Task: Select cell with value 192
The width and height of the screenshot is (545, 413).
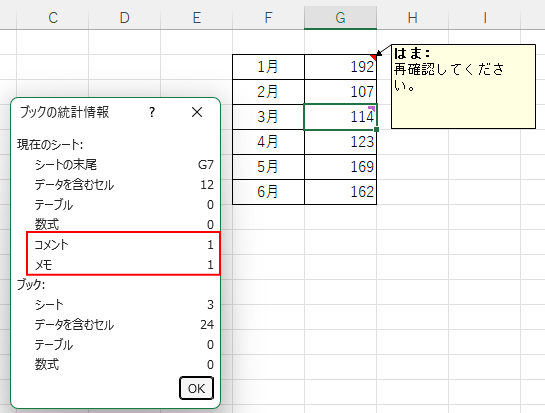Action: [x=341, y=67]
